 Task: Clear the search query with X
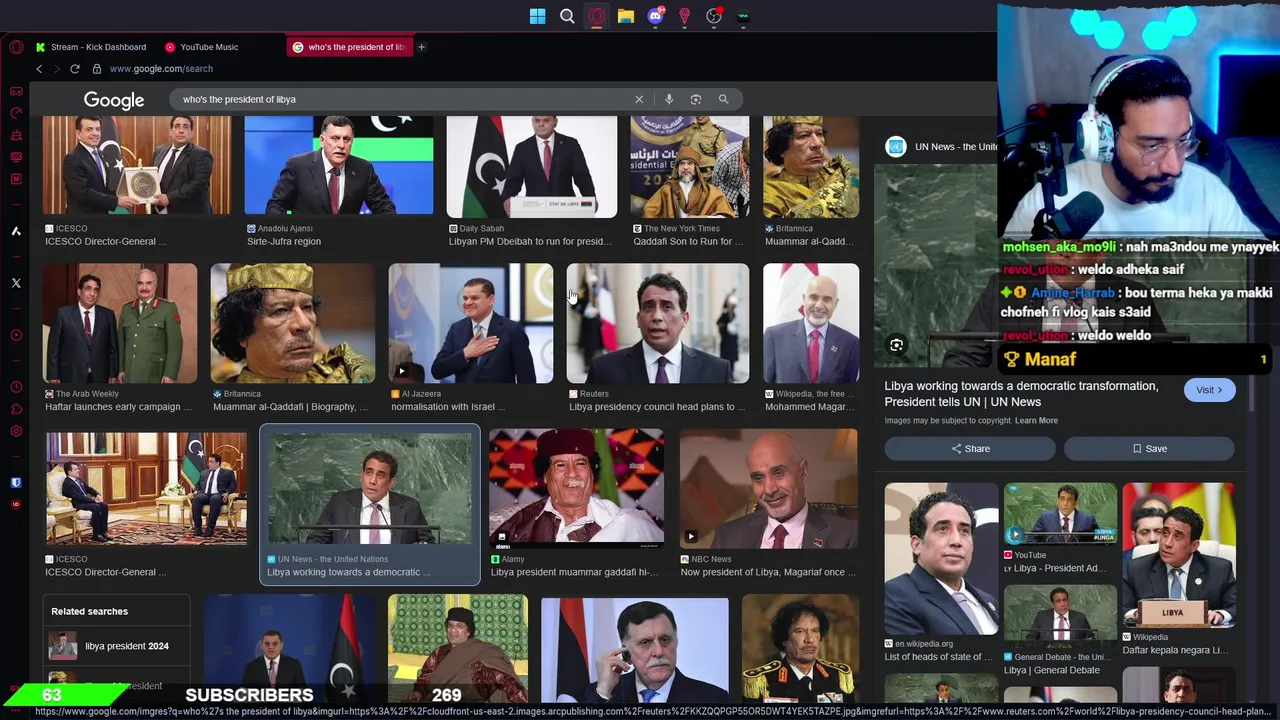pyautogui.click(x=639, y=99)
